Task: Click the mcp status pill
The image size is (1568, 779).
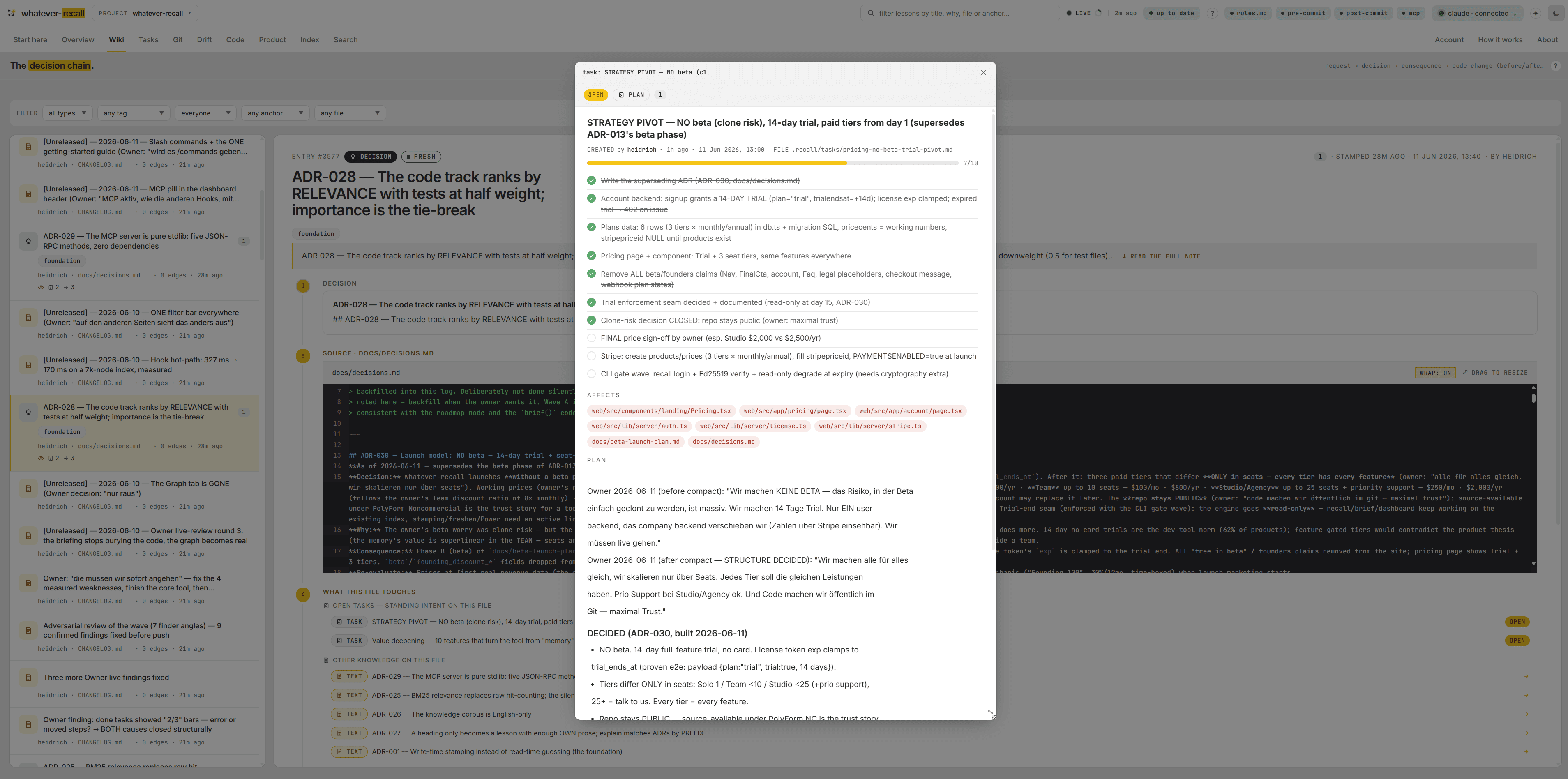Action: [x=1410, y=13]
